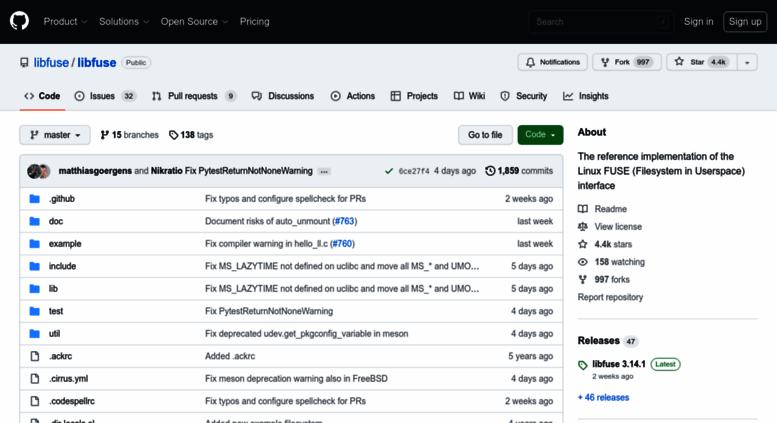Open pull request #763 link
Viewport: 777px width, 423px height.
point(344,221)
